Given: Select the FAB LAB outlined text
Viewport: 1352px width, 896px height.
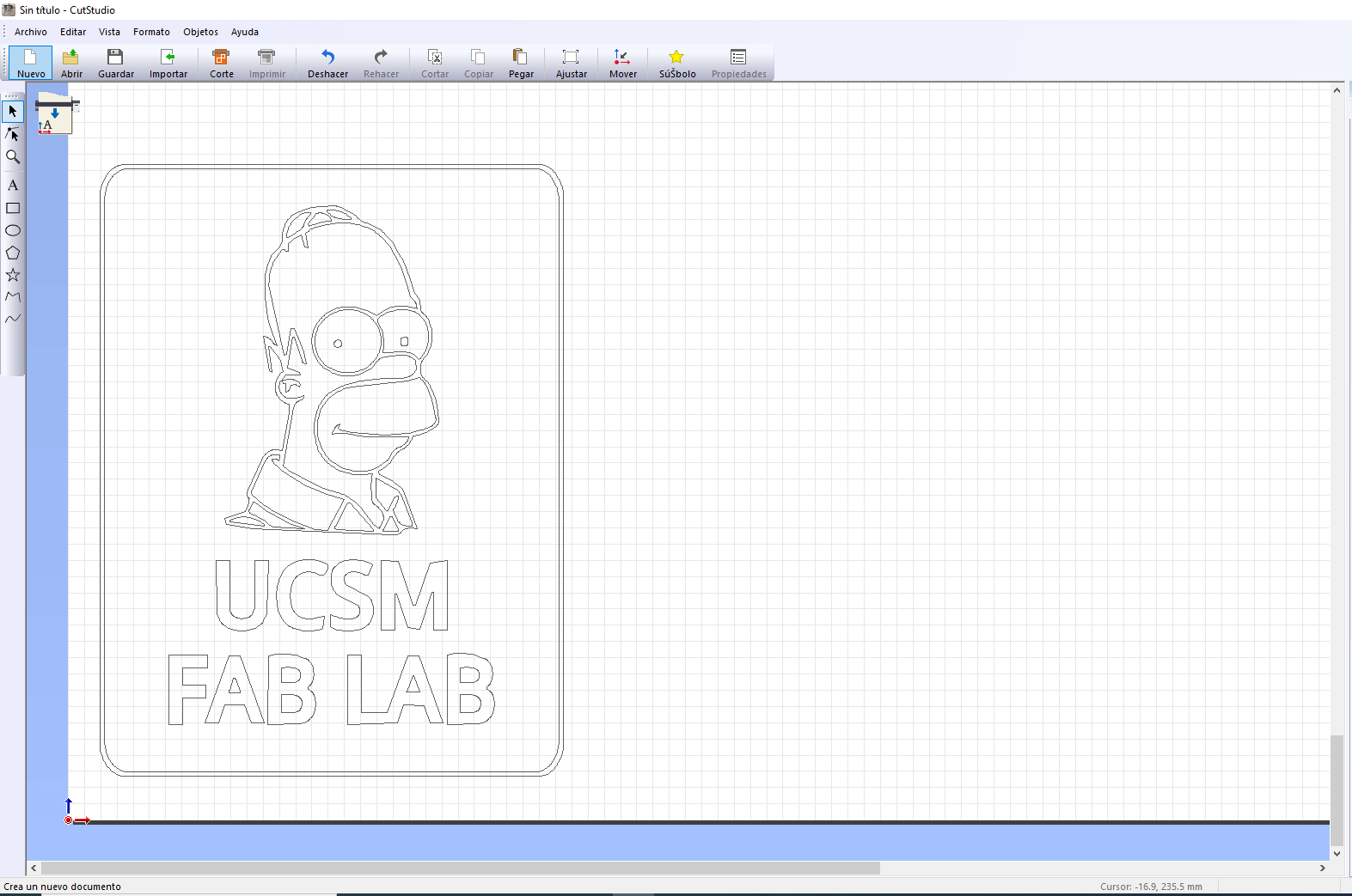Looking at the screenshot, I should tap(331, 689).
